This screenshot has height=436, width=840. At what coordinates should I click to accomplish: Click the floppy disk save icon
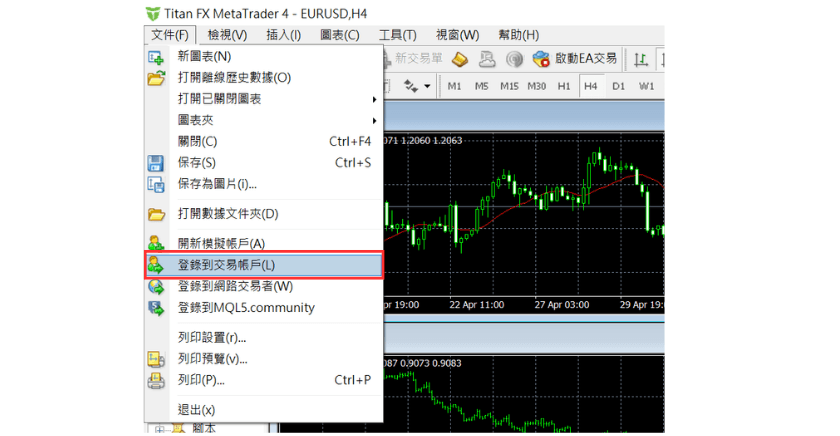(155, 163)
